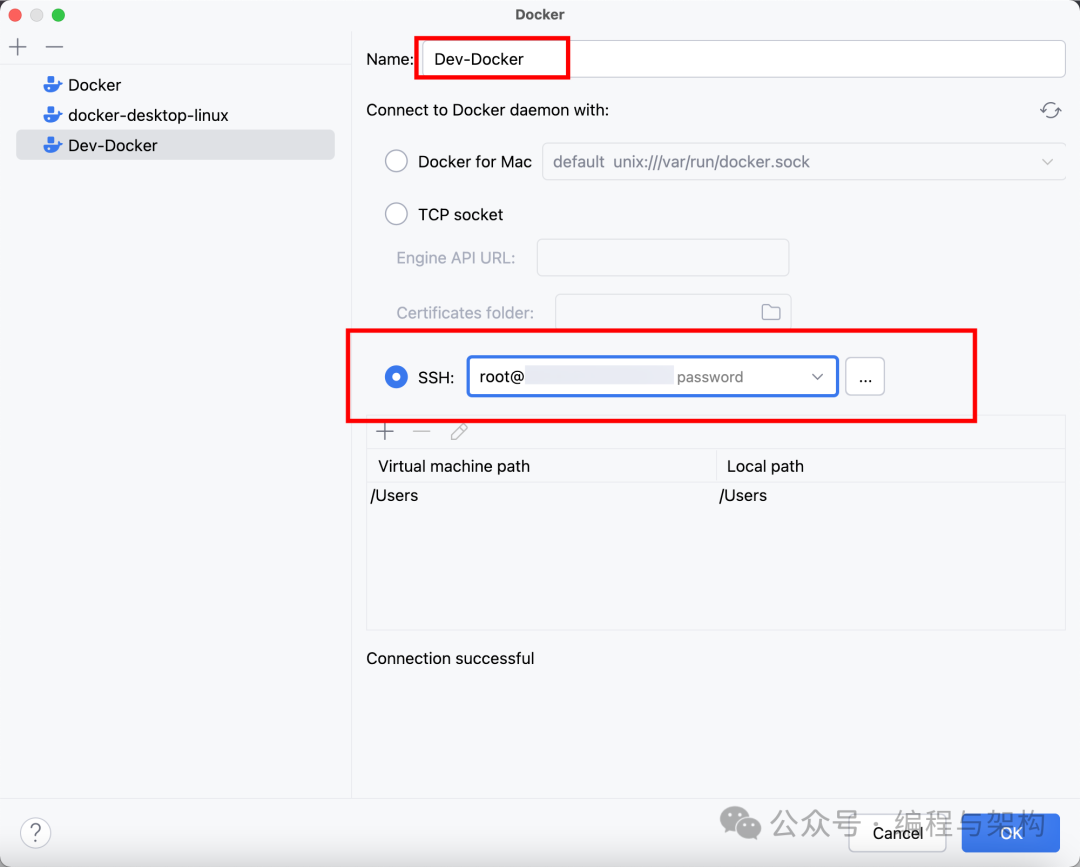Open SSH configurations with ellipsis button
This screenshot has height=867, width=1080.
(865, 377)
